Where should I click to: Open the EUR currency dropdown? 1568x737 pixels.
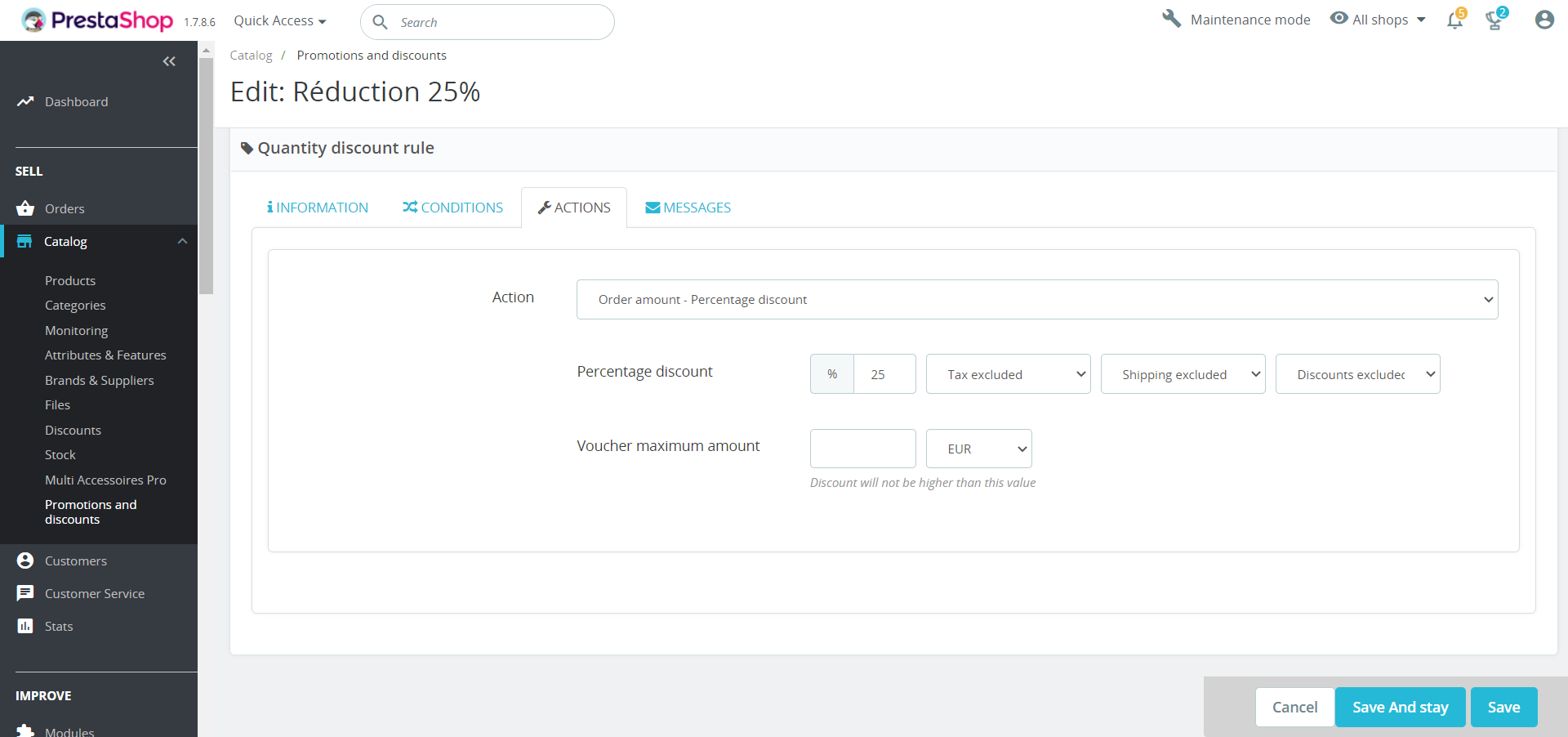pos(979,449)
